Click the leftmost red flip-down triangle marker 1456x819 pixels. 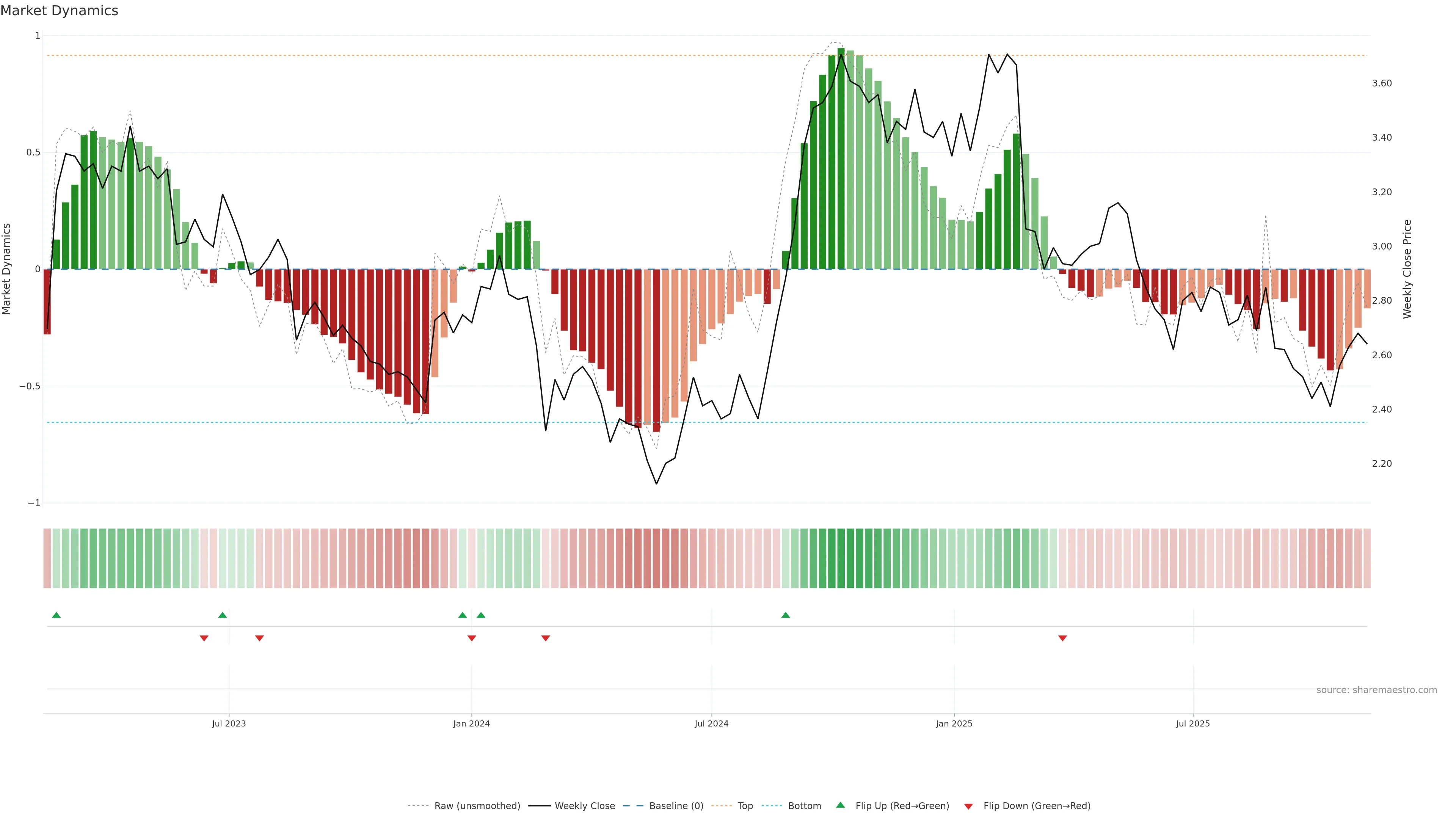point(204,638)
